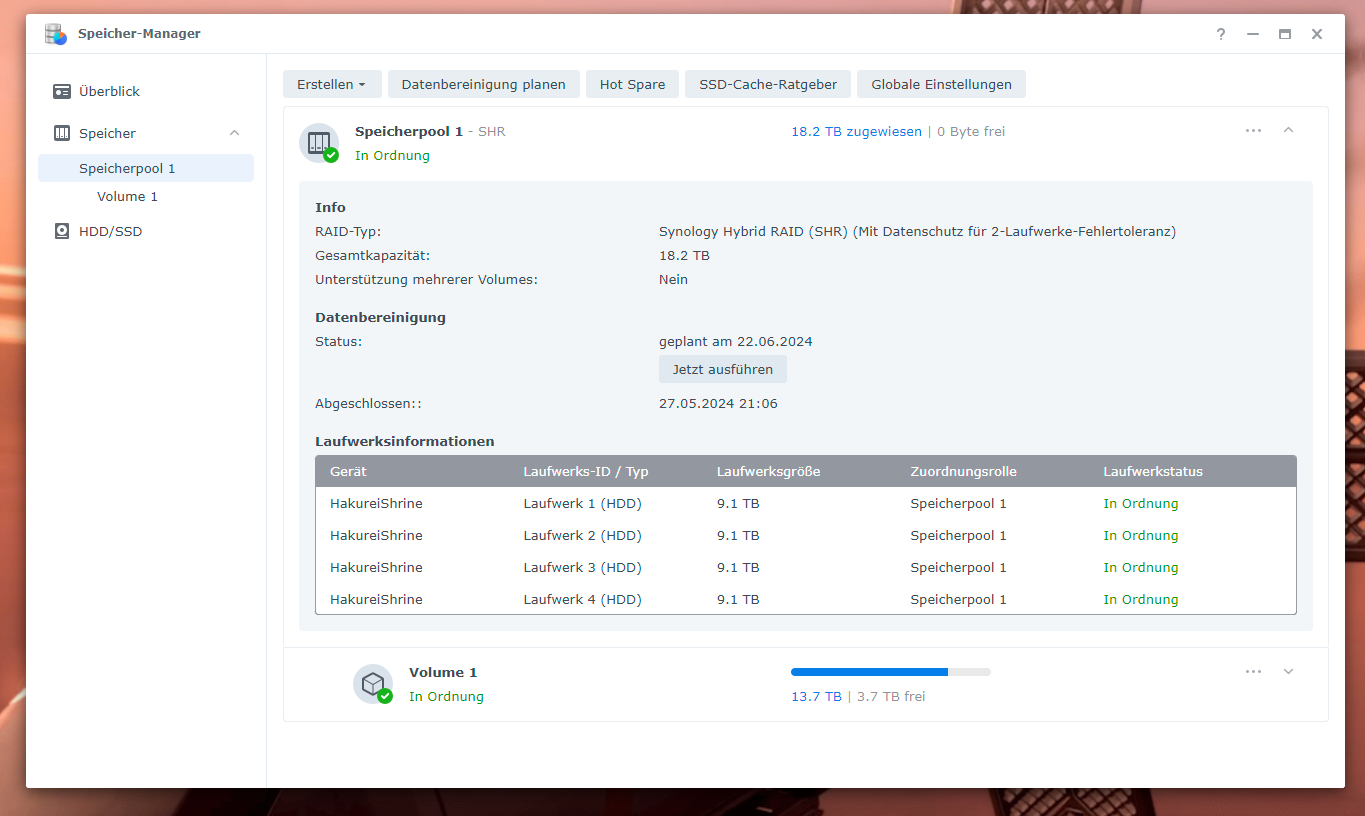The image size is (1365, 816).
Task: Click the Volume 1 cube icon
Action: click(373, 684)
